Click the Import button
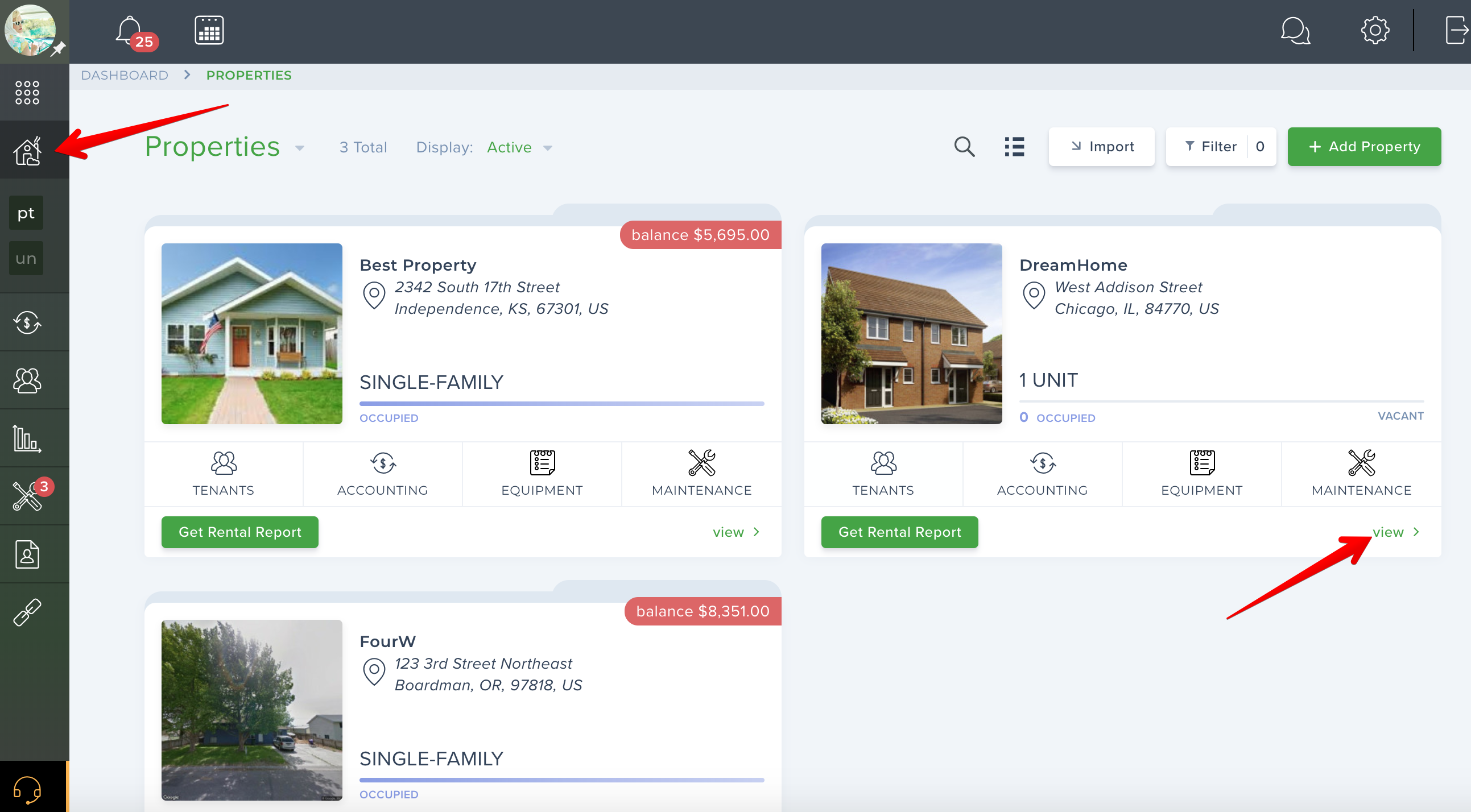Image resolution: width=1471 pixels, height=812 pixels. [x=1101, y=147]
